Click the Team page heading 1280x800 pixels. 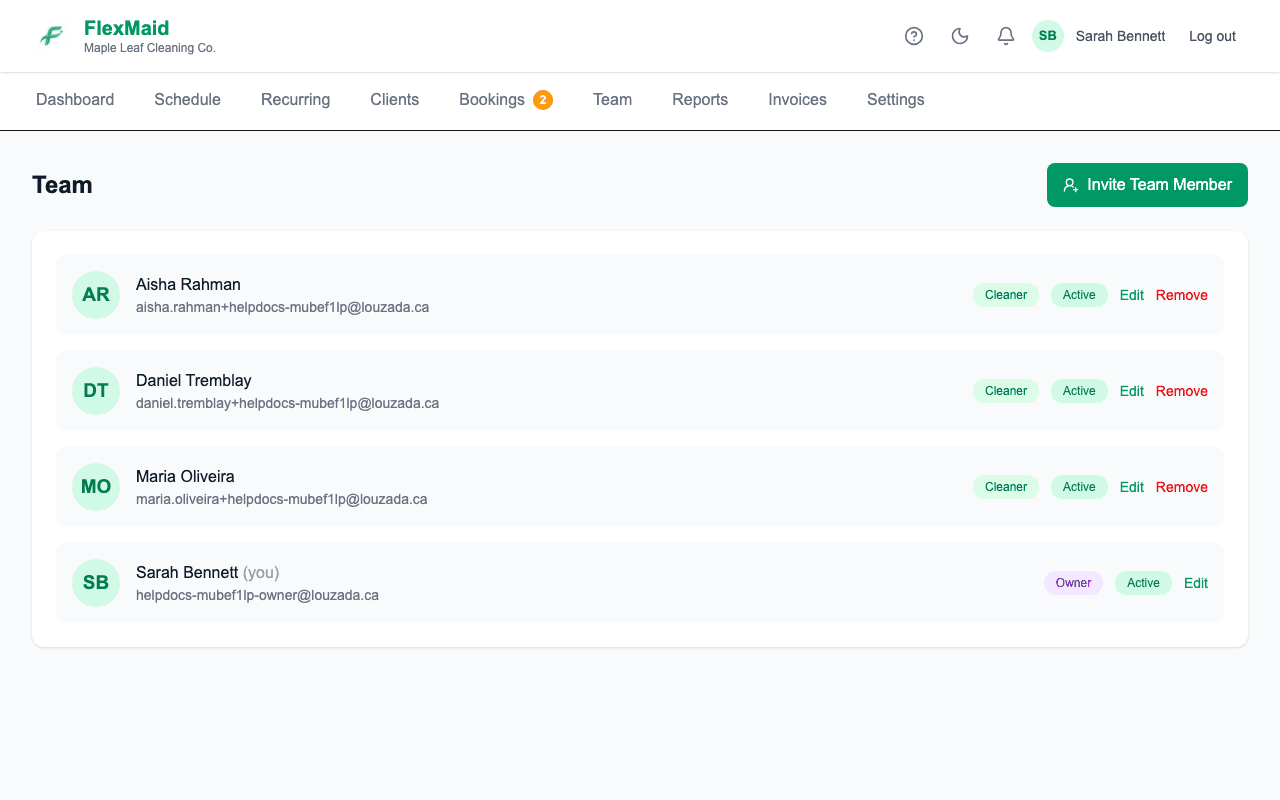click(x=62, y=185)
